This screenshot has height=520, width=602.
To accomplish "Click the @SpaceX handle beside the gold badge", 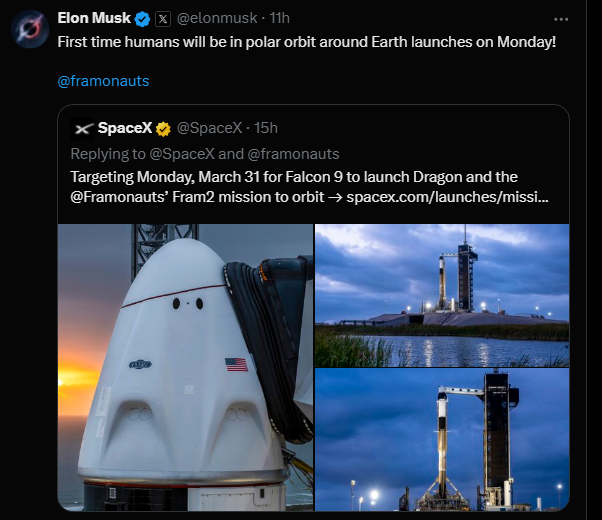I will 210,128.
